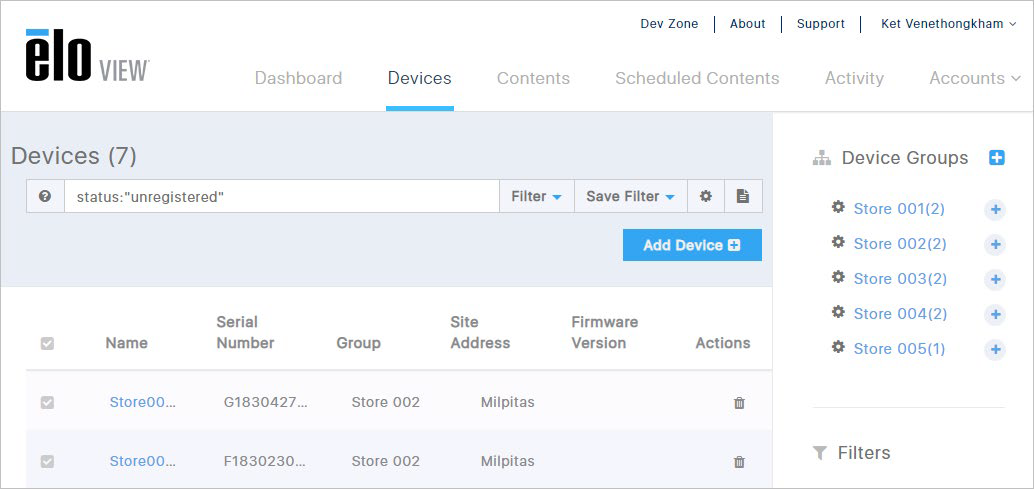Open the Save Filter dropdown
1034x489 pixels.
click(630, 196)
